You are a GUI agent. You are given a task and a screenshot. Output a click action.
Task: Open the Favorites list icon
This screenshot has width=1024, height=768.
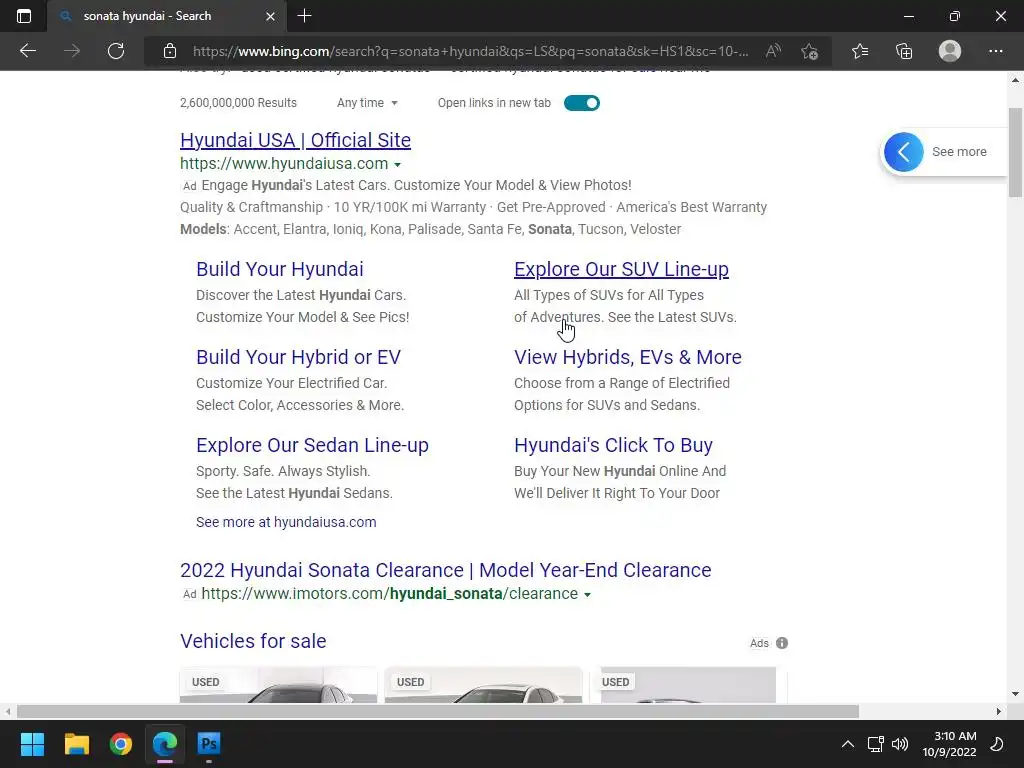[x=860, y=51]
